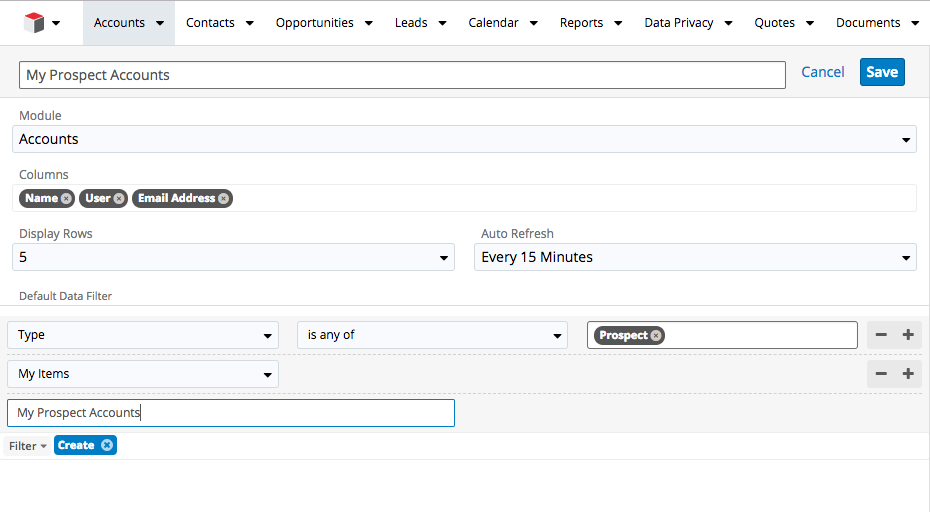Open the dropdown arrow beside the cube logo
930x512 pixels.
(x=56, y=23)
